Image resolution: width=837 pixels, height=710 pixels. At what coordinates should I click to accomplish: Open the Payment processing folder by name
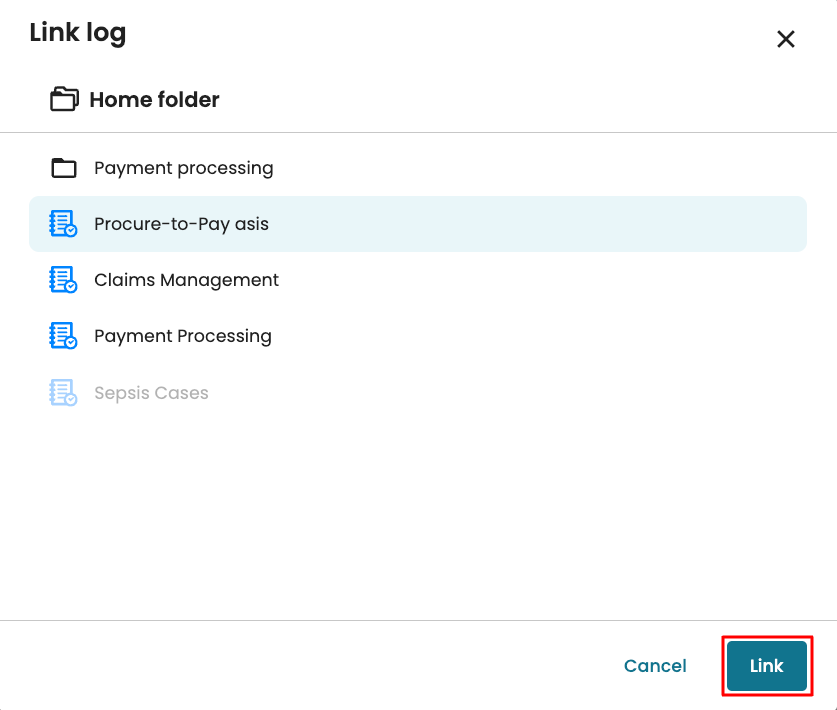click(x=183, y=168)
